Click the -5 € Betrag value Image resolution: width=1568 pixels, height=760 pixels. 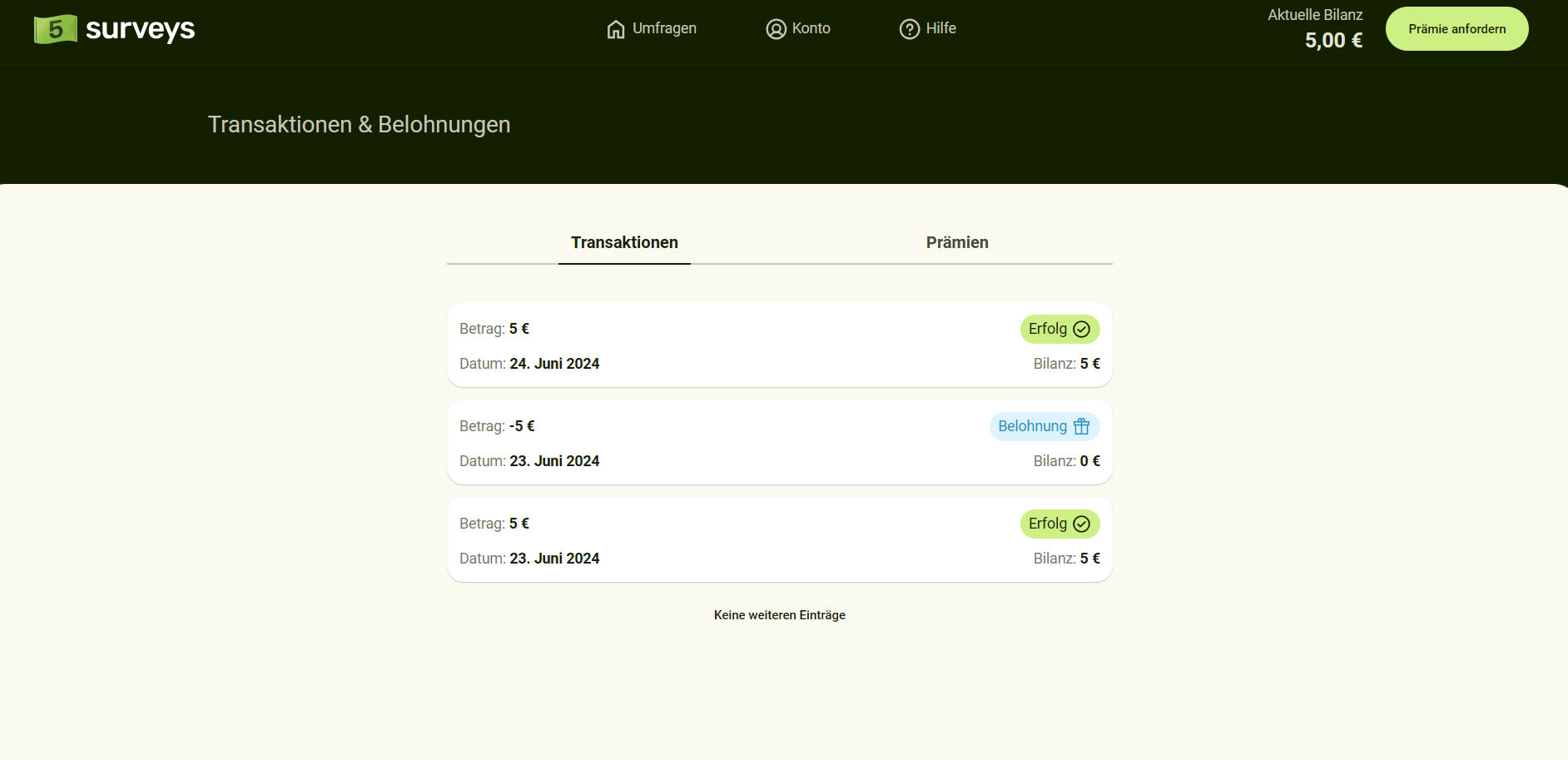[x=522, y=426]
